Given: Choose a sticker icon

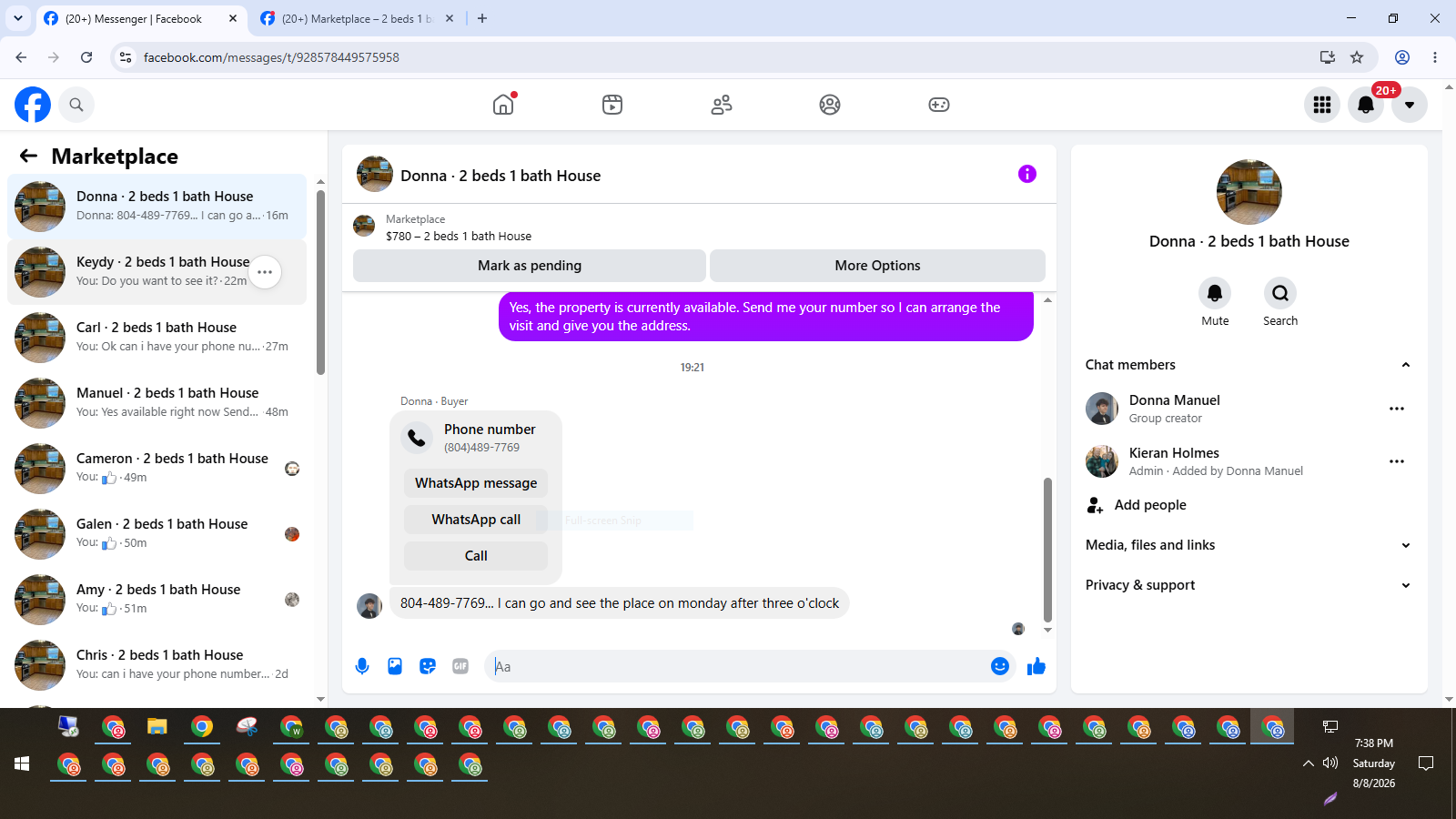Looking at the screenshot, I should click(x=428, y=666).
